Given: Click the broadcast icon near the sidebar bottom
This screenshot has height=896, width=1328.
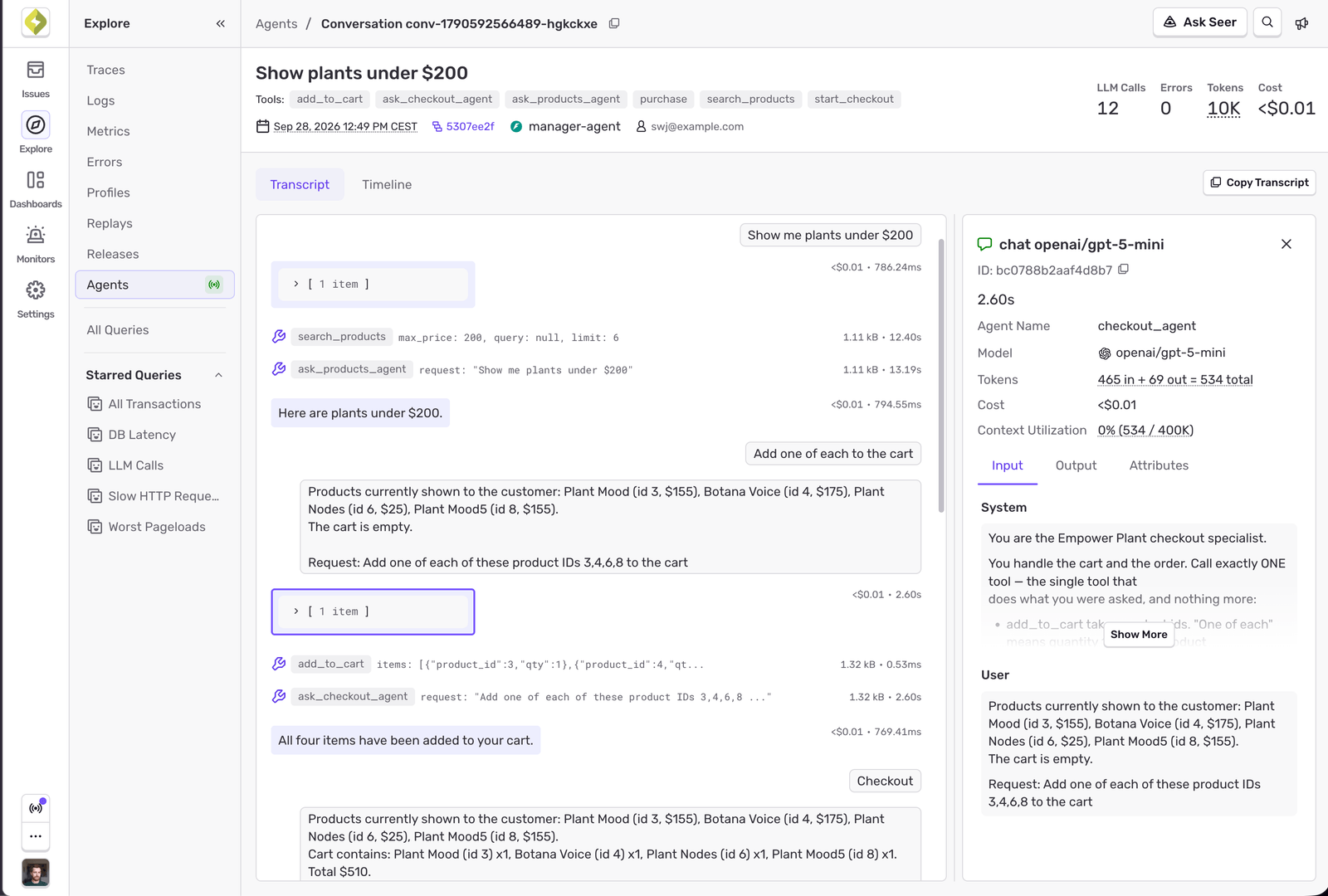Looking at the screenshot, I should 36,808.
